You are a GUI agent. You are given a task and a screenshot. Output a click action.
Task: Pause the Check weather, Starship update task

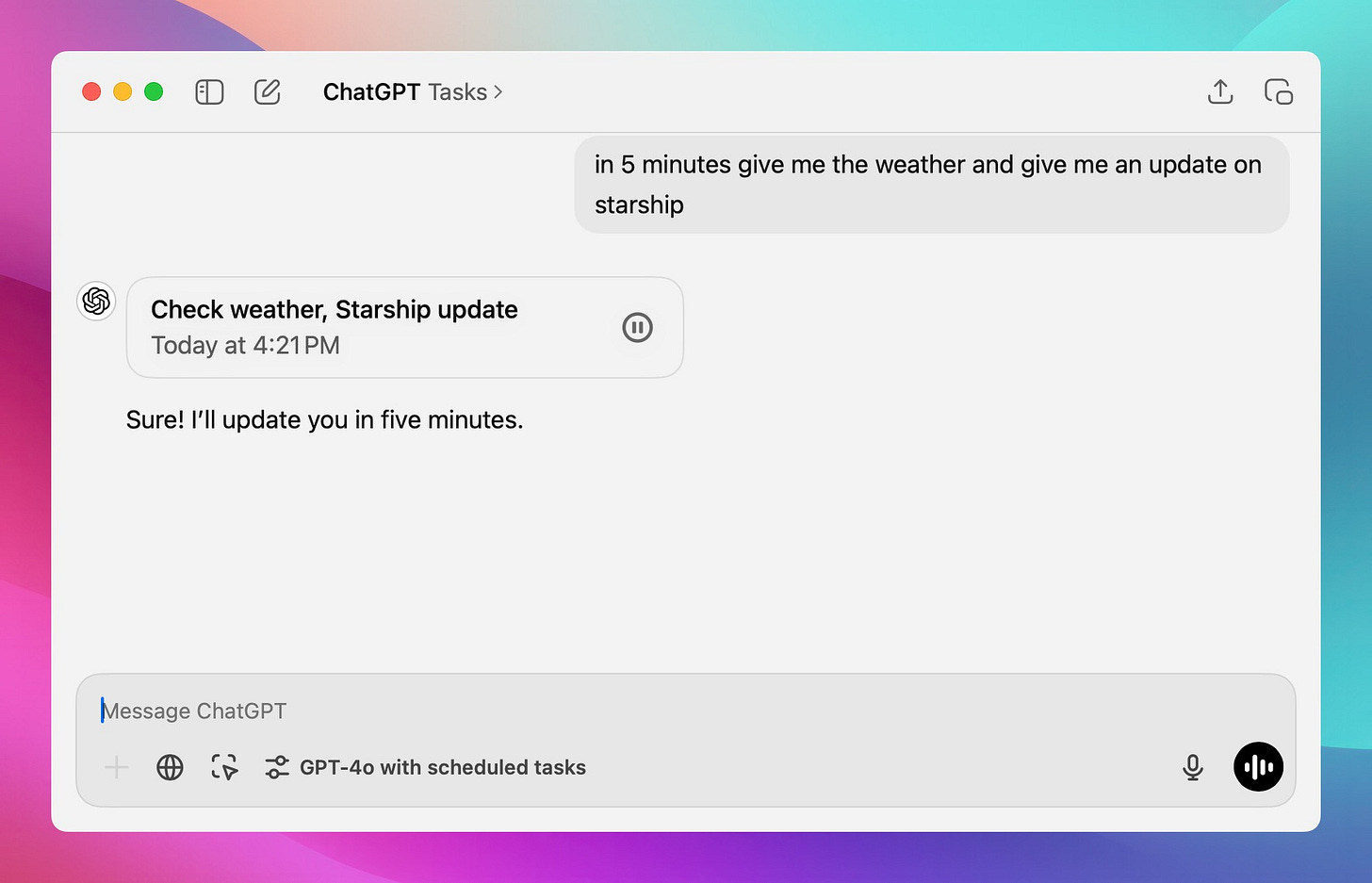pyautogui.click(x=638, y=327)
